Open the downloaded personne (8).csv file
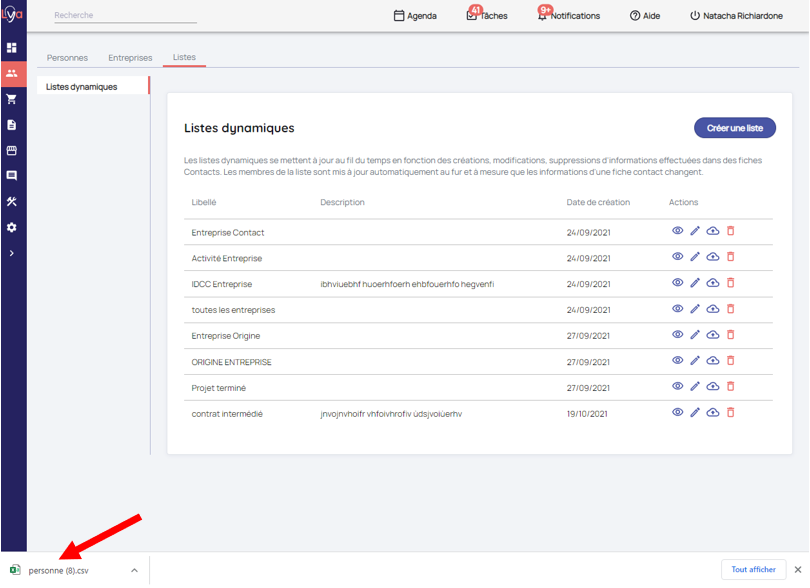The height and width of the screenshot is (588, 810). 58,570
